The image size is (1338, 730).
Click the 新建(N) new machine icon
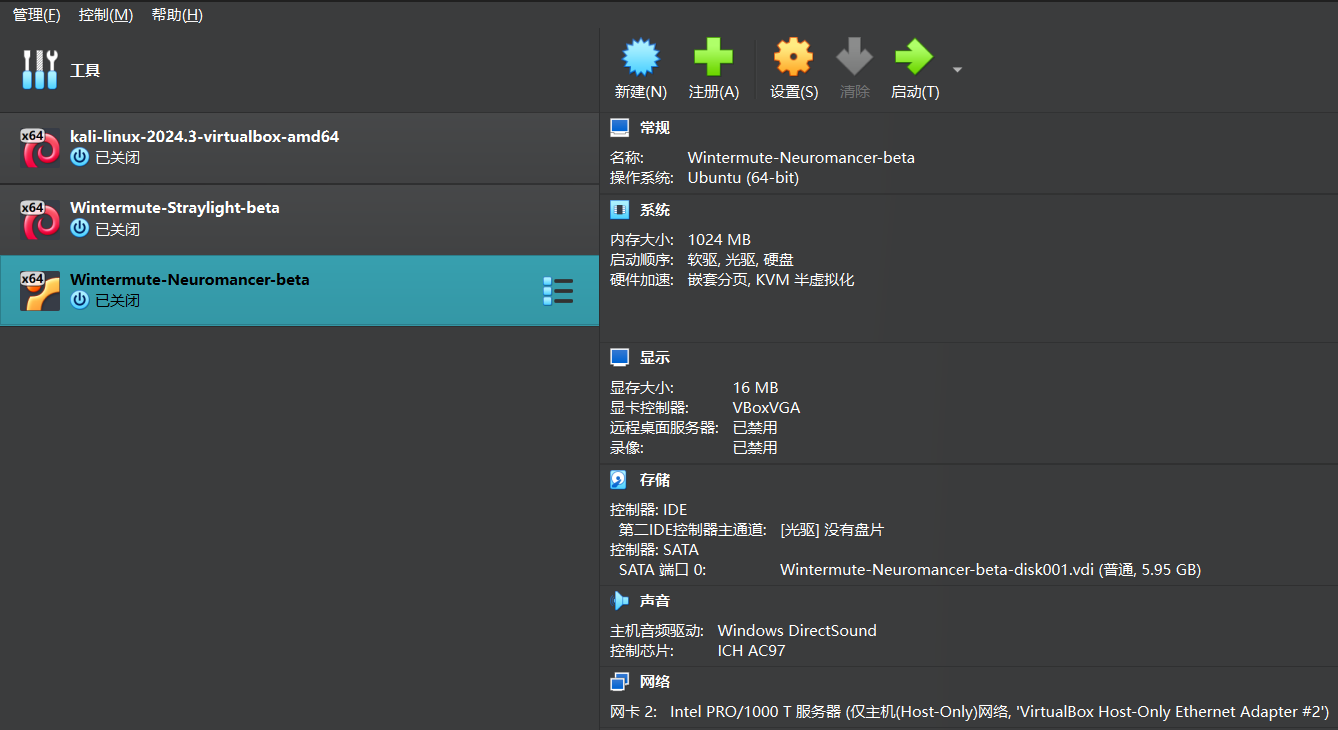point(641,58)
